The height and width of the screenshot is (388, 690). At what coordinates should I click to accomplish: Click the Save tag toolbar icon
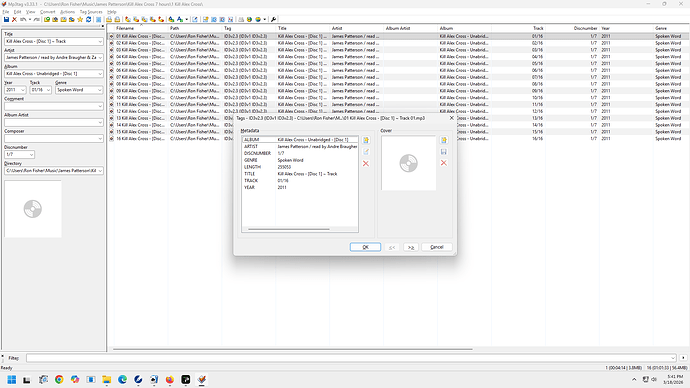[6, 19]
